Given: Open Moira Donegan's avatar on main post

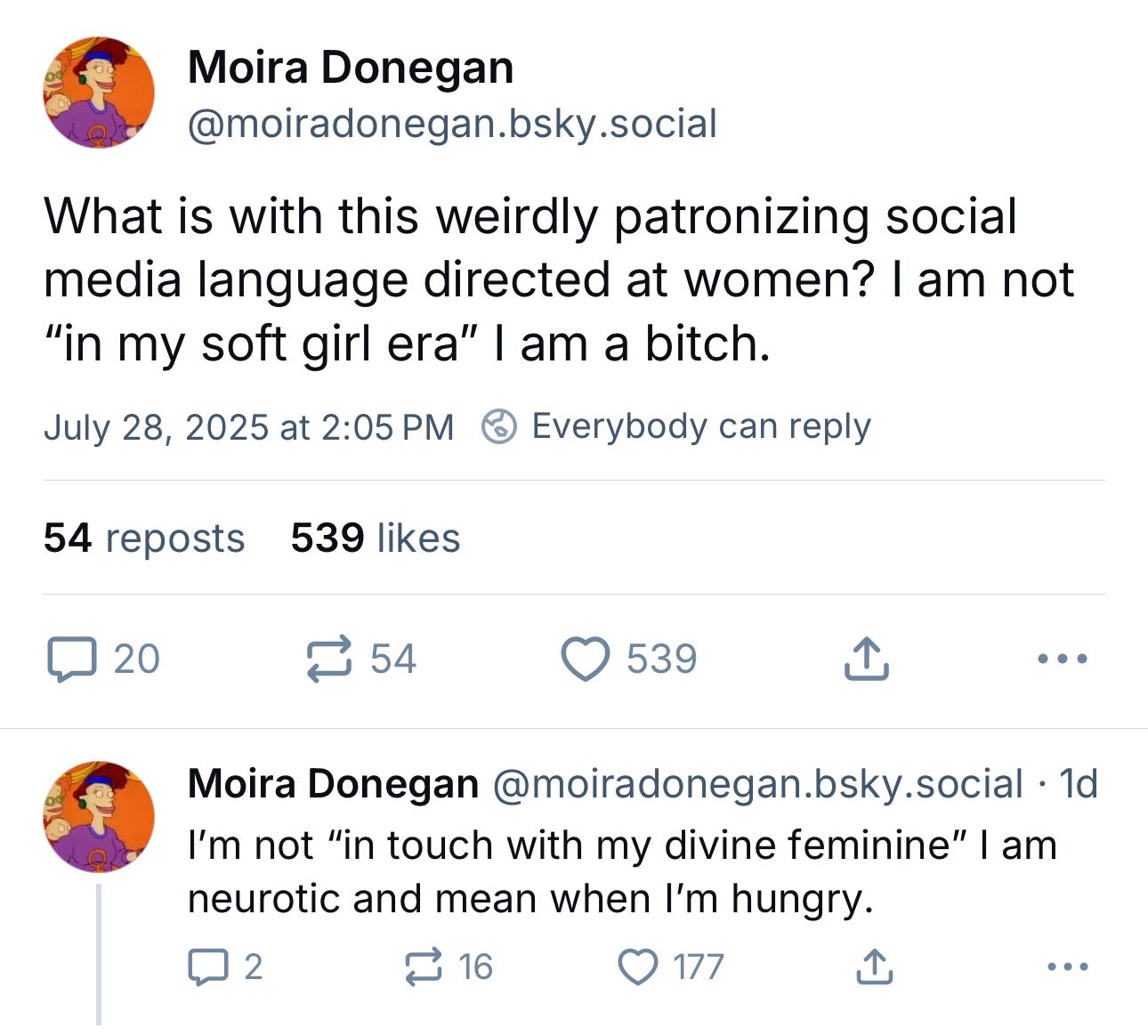Looking at the screenshot, I should (99, 93).
